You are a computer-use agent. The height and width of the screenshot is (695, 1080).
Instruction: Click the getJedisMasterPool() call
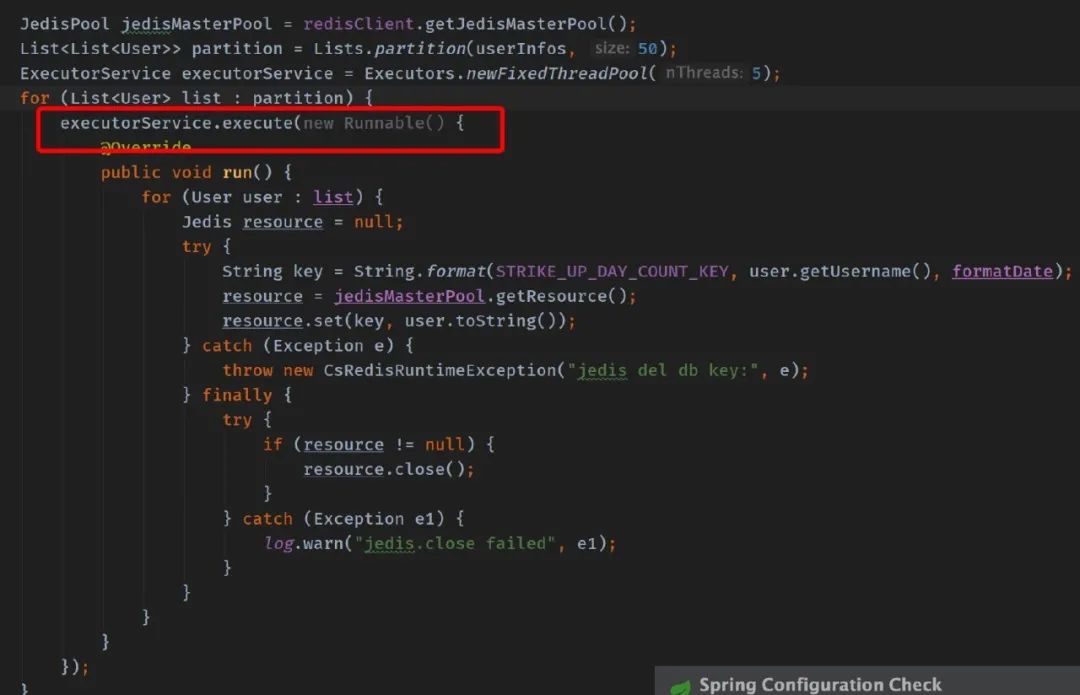[527, 24]
